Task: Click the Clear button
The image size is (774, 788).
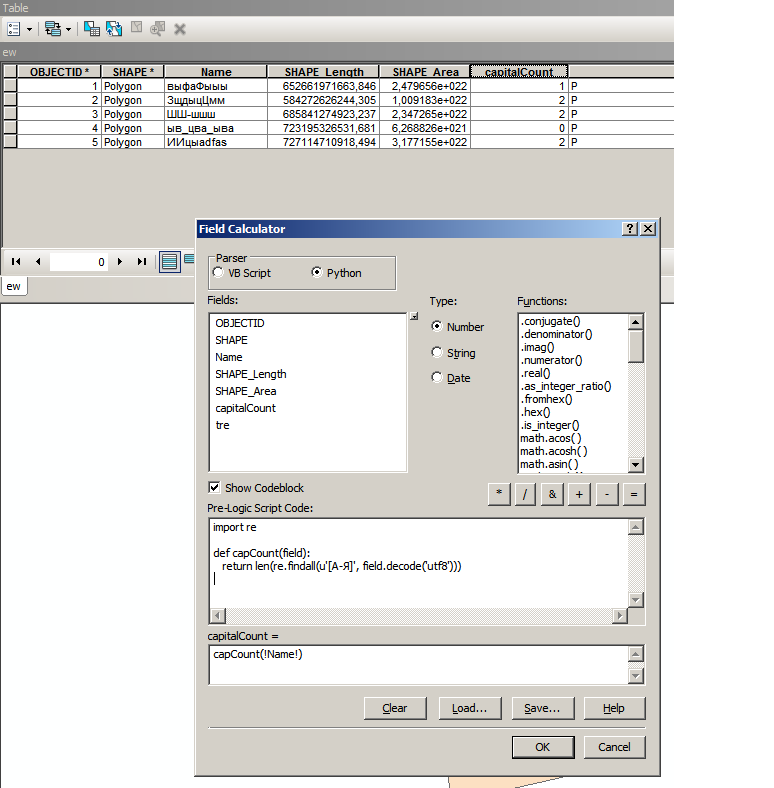Action: click(395, 708)
